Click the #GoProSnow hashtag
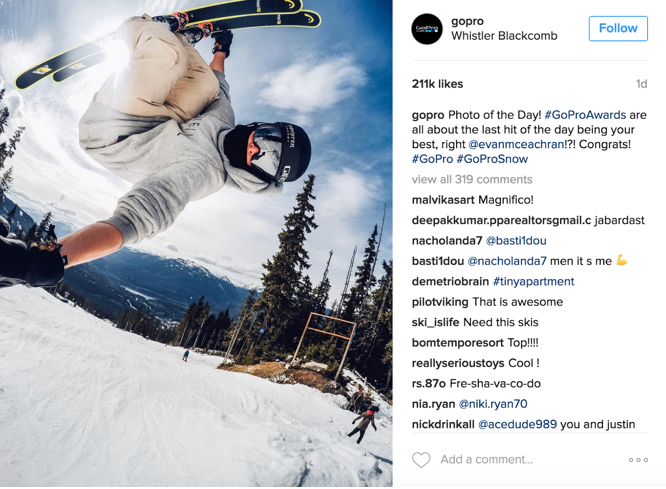Screen dimensions: 666x489 (x=492, y=159)
